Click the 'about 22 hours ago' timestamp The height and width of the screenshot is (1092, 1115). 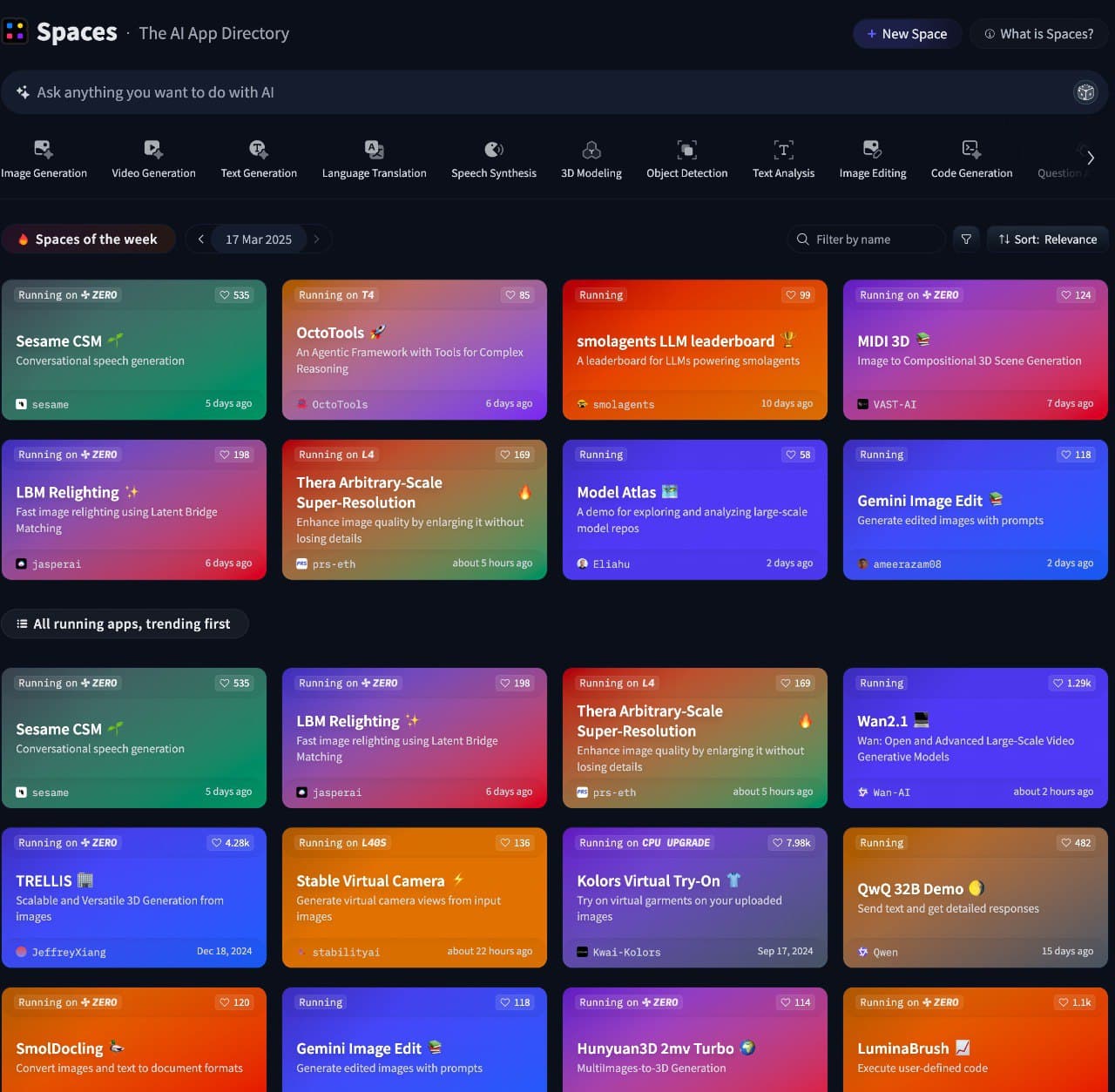(x=490, y=951)
